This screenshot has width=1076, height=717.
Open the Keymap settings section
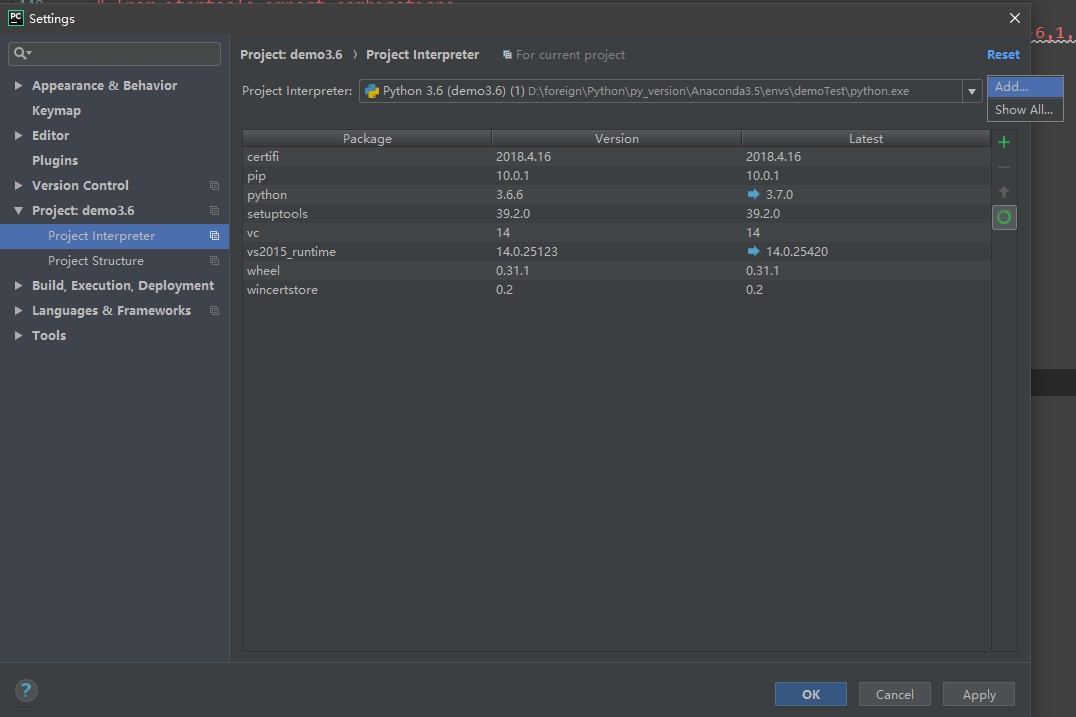(x=56, y=110)
